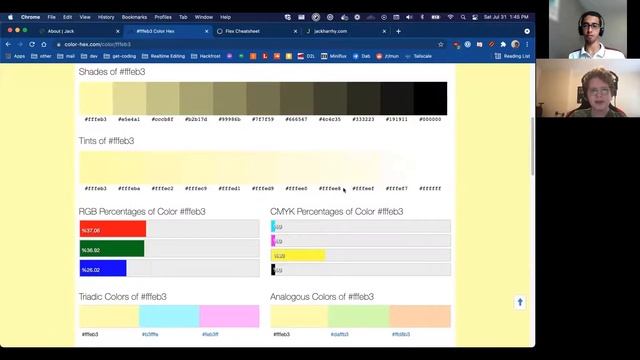640x360 pixels.
Task: Open the Apple menu
Action: point(11,17)
